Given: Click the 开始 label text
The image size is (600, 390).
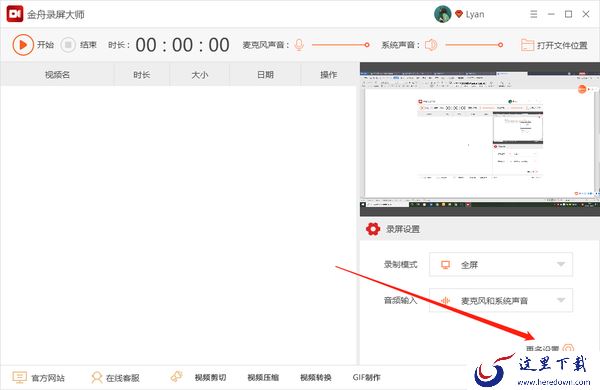Looking at the screenshot, I should pos(45,45).
